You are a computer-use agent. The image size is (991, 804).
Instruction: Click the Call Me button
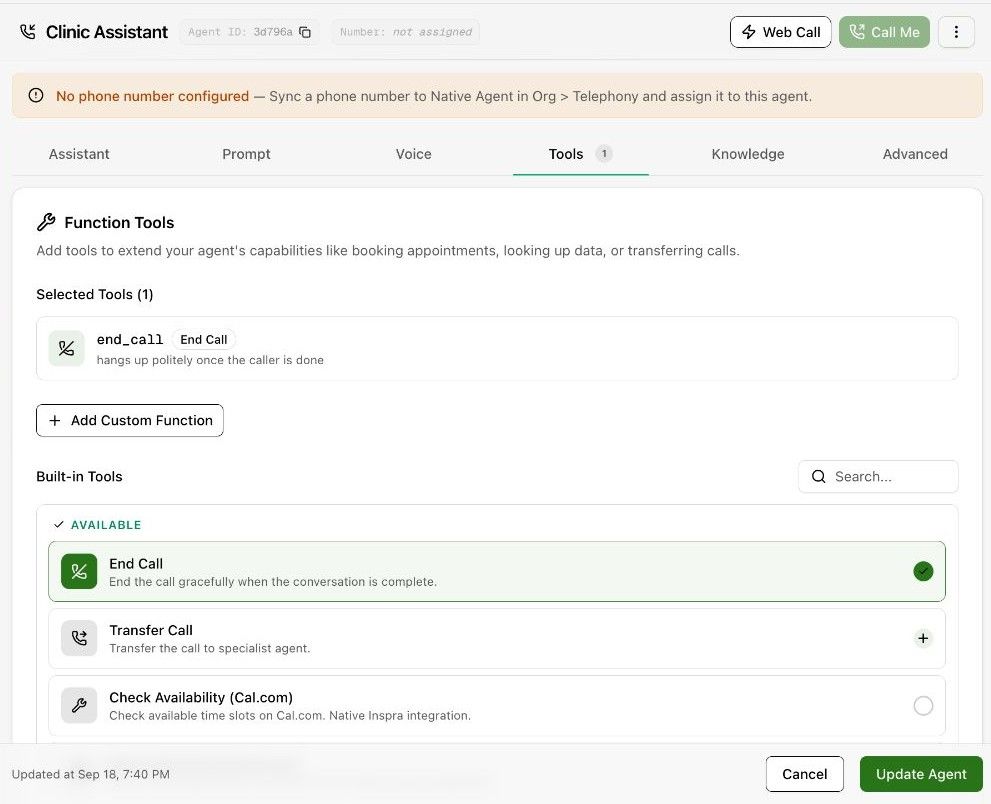click(884, 32)
